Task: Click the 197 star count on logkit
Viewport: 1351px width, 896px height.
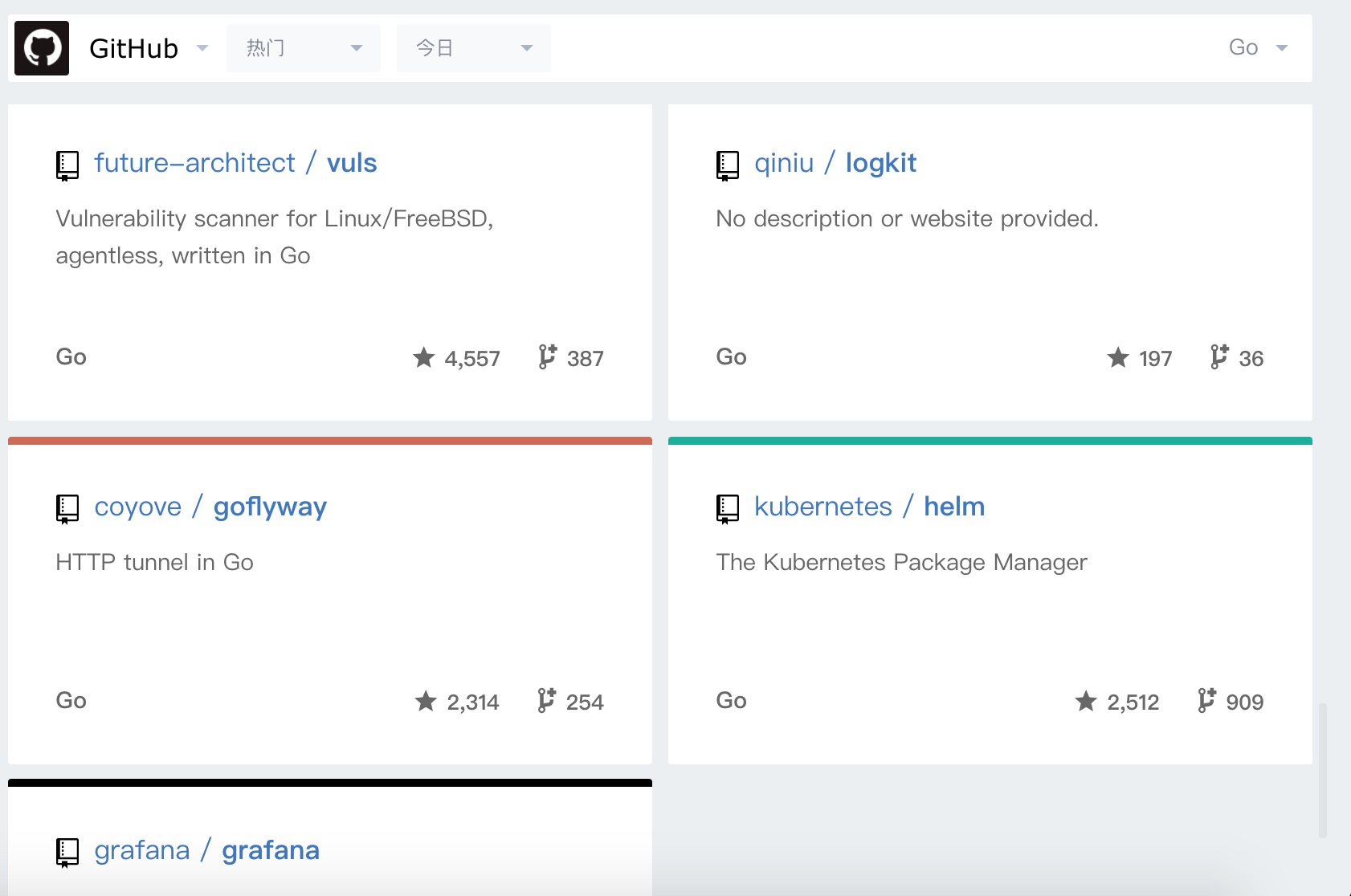Action: (1156, 359)
